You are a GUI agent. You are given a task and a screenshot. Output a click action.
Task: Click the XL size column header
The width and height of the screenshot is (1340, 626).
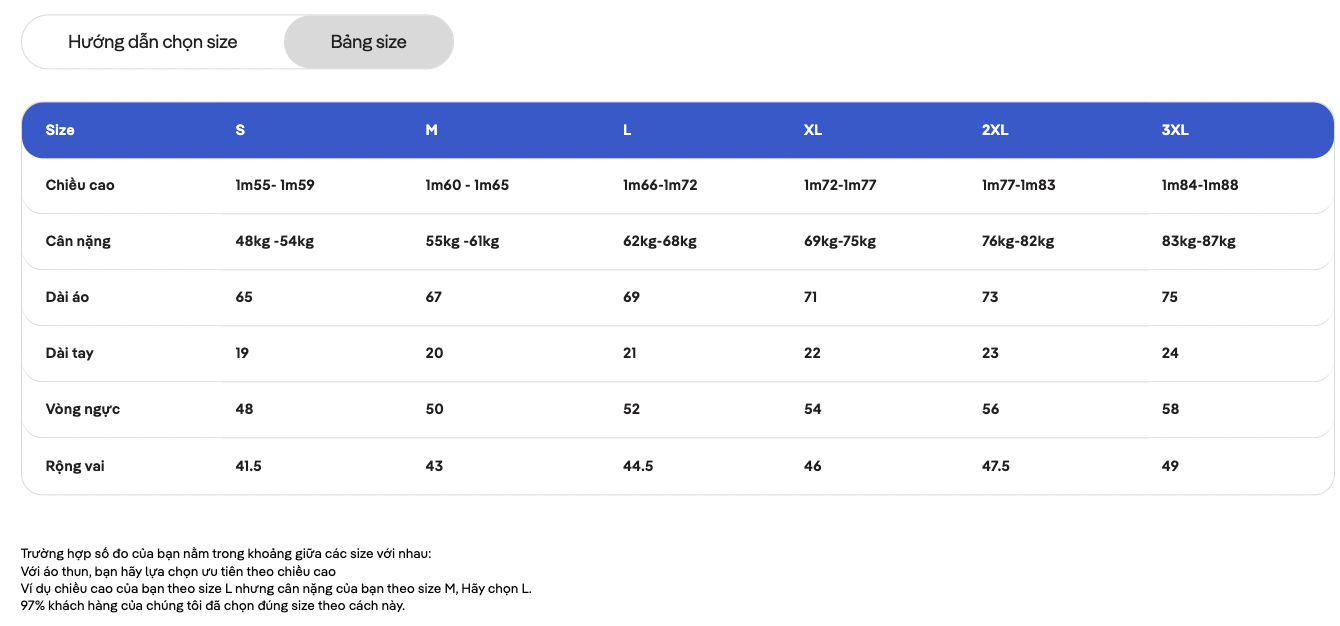[813, 130]
